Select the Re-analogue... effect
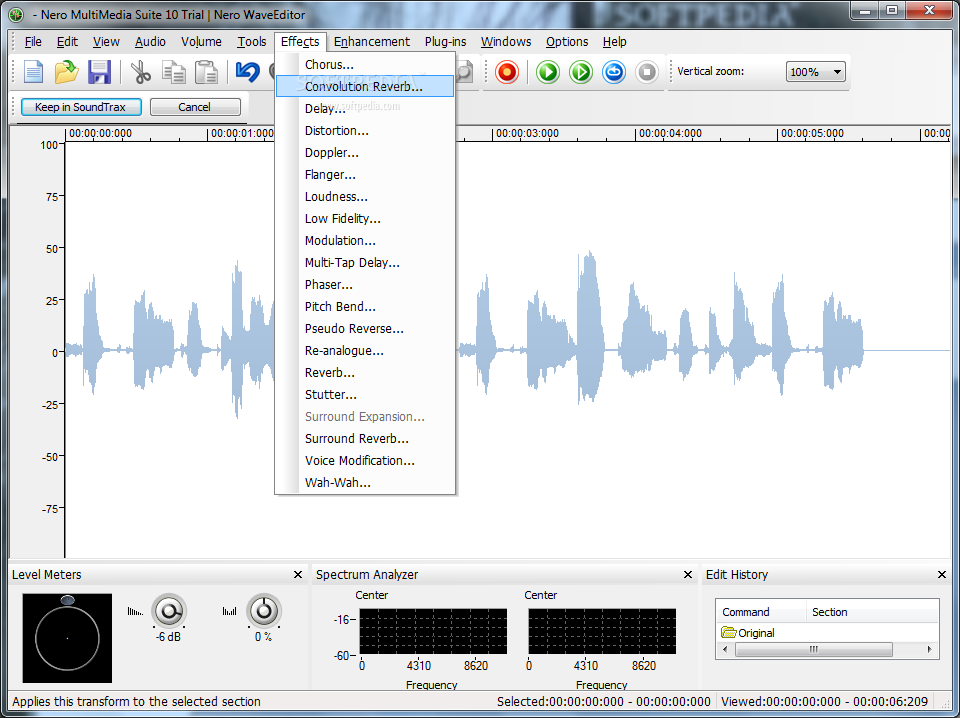The height and width of the screenshot is (718, 960). click(365, 351)
